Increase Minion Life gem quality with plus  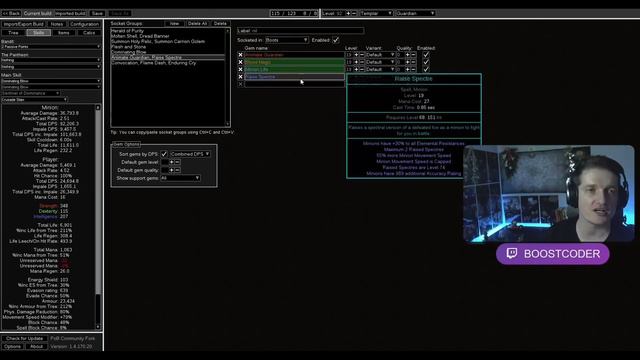pyautogui.click(x=408, y=69)
